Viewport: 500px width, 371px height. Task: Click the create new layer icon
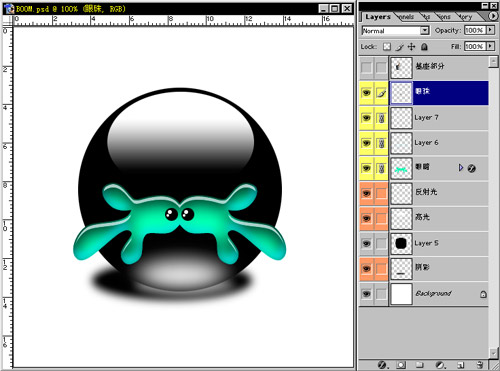click(x=460, y=365)
